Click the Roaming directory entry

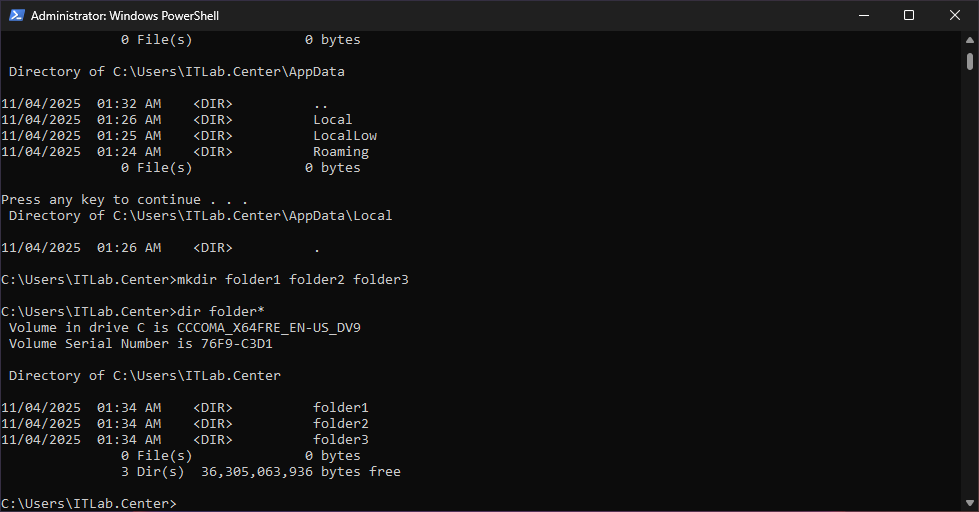tap(340, 152)
